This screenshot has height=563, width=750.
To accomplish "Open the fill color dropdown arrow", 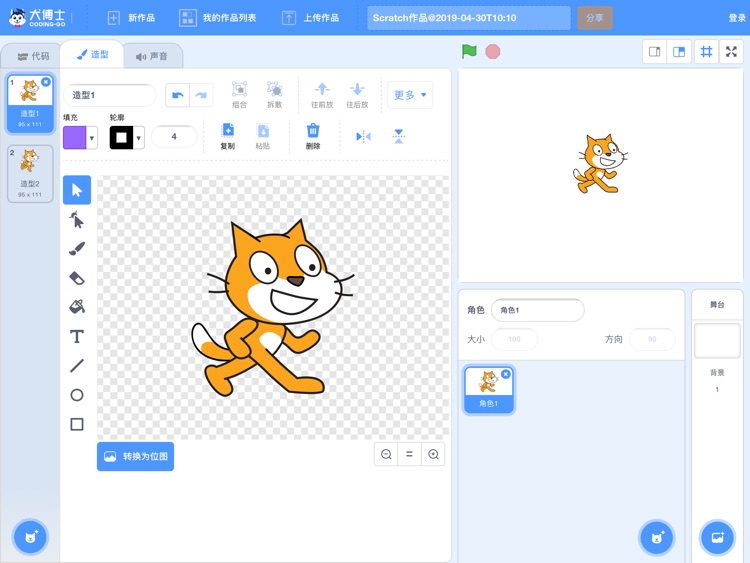I will coord(92,138).
